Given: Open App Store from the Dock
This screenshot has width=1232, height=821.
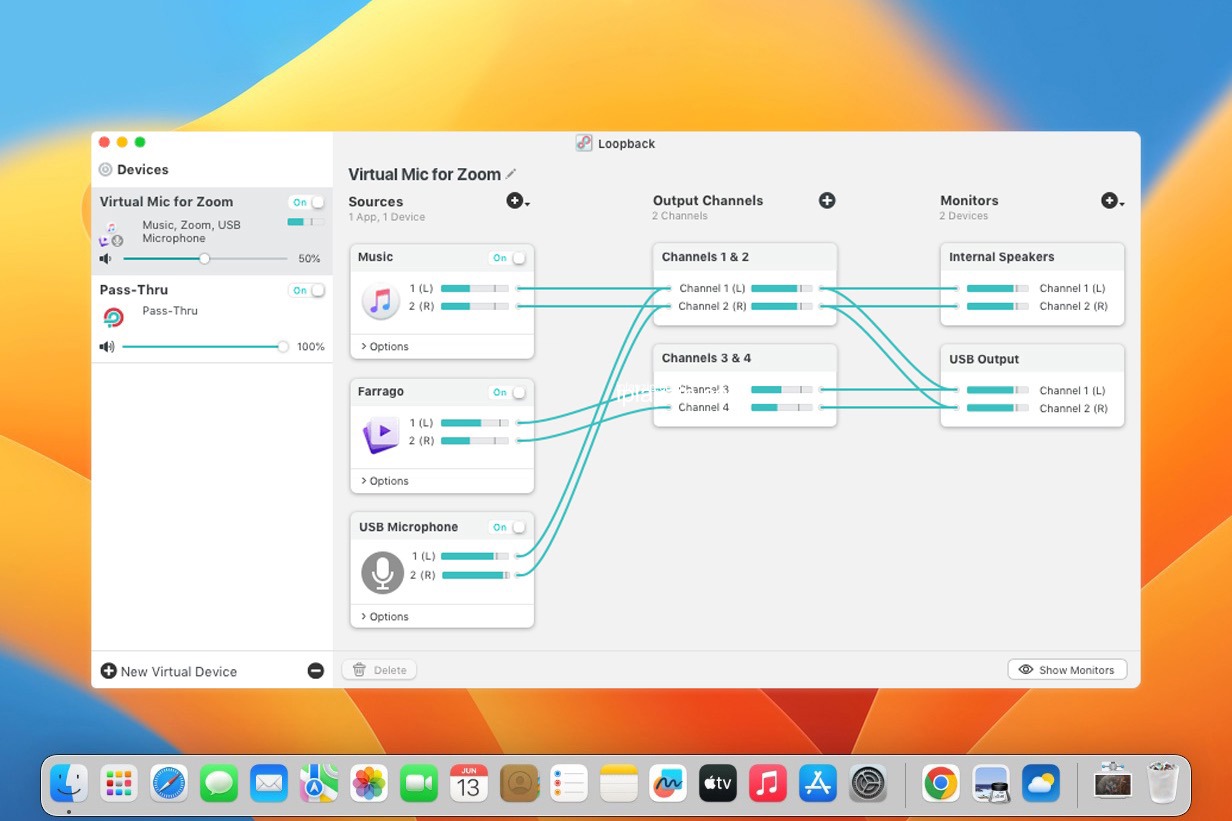Looking at the screenshot, I should pos(818,783).
